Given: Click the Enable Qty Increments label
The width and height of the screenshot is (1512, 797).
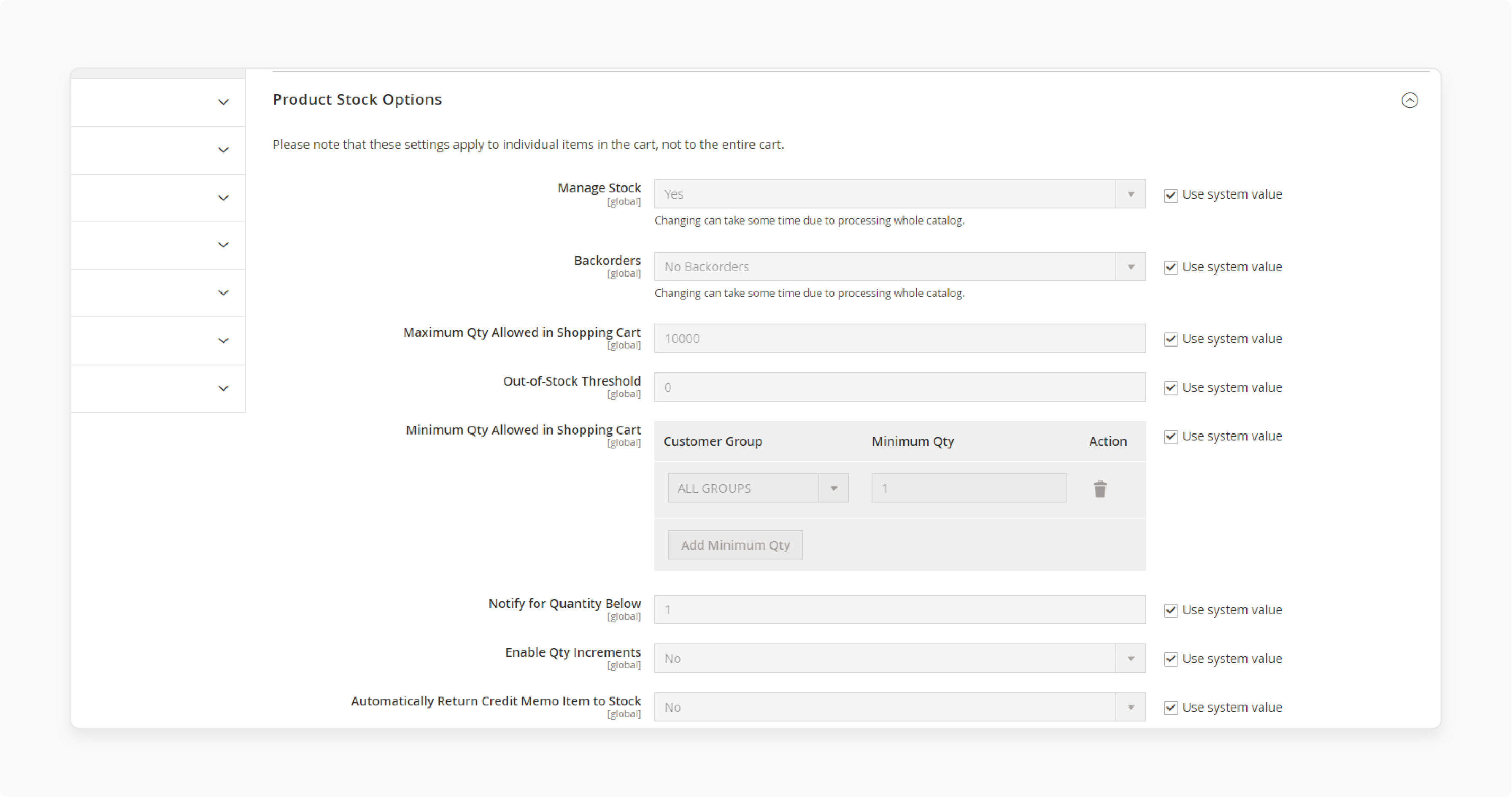Looking at the screenshot, I should pos(573,653).
